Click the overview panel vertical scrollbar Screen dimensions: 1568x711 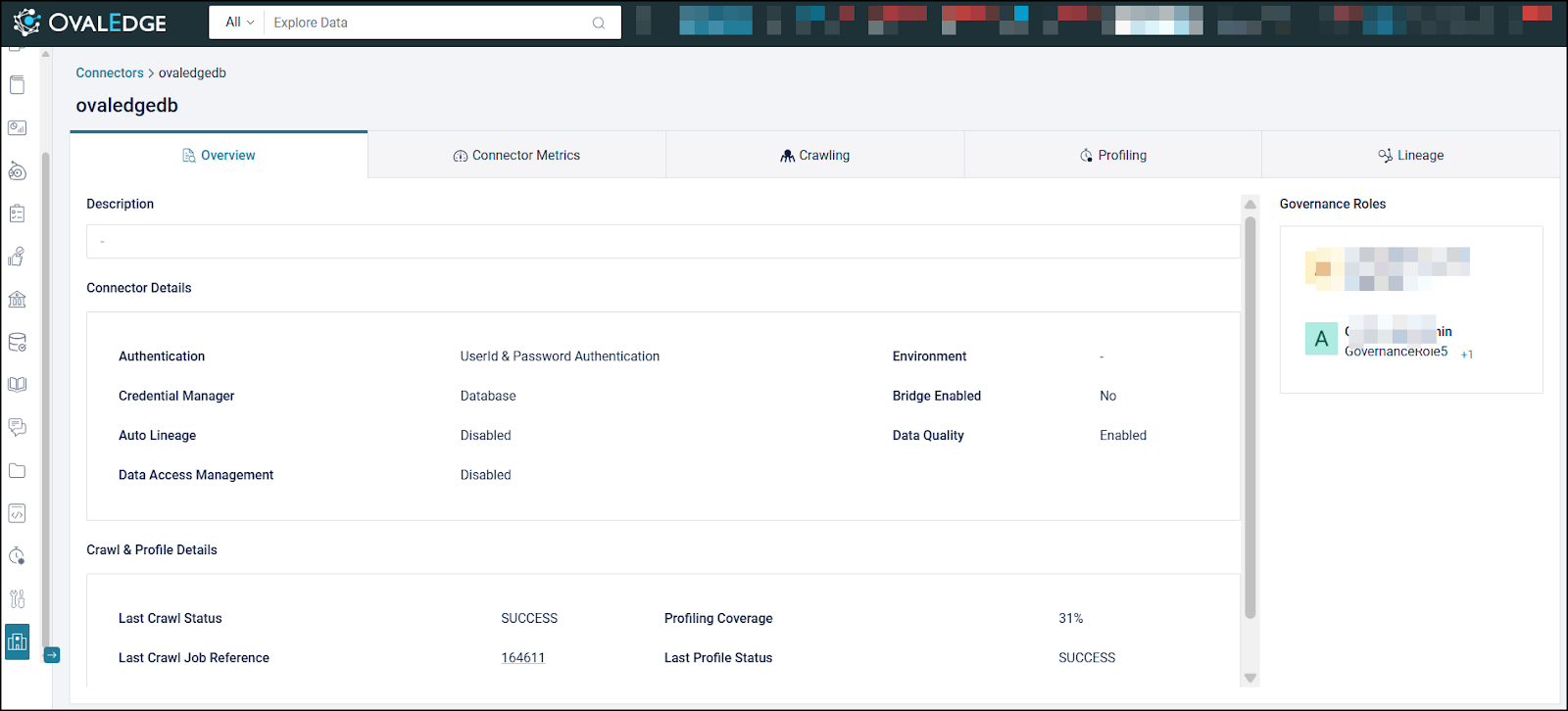click(x=1249, y=416)
